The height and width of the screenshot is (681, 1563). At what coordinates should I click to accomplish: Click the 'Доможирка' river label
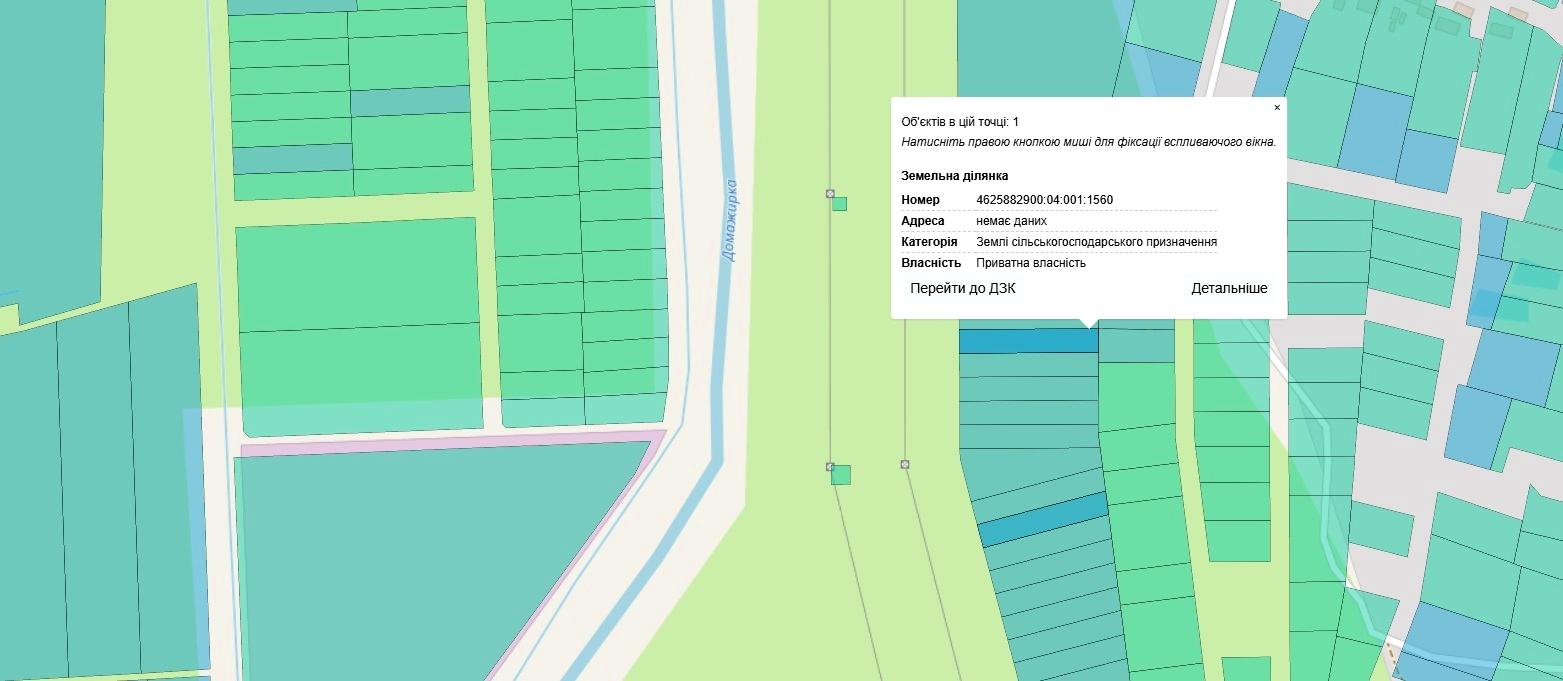click(729, 220)
